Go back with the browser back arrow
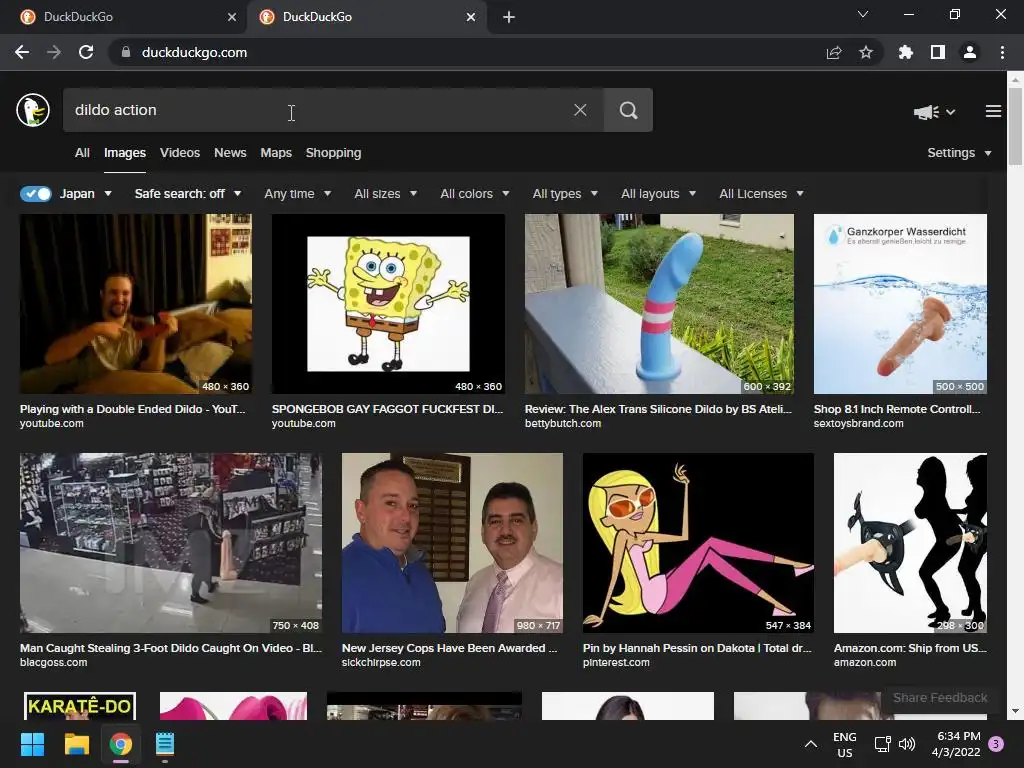 [x=22, y=52]
